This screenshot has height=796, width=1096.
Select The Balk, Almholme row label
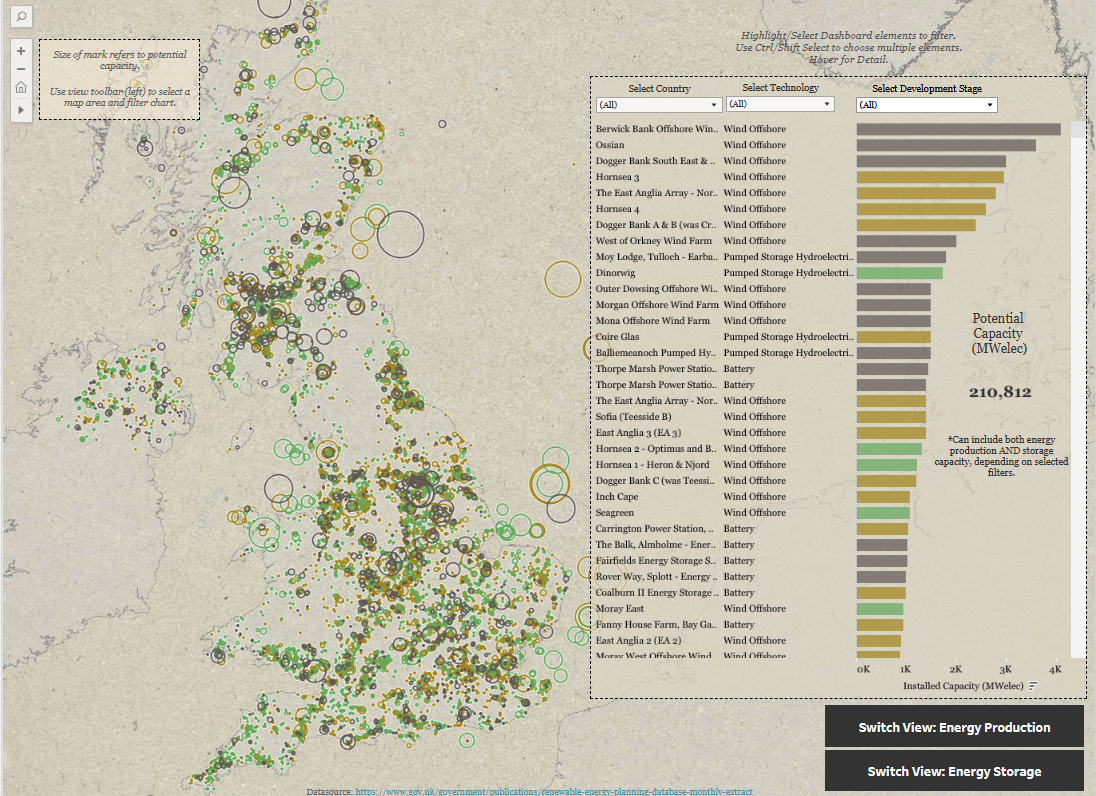click(656, 544)
